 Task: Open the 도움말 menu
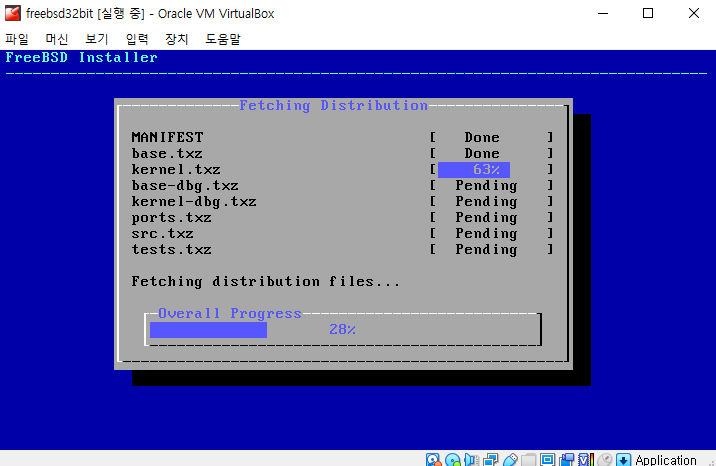tap(223, 39)
